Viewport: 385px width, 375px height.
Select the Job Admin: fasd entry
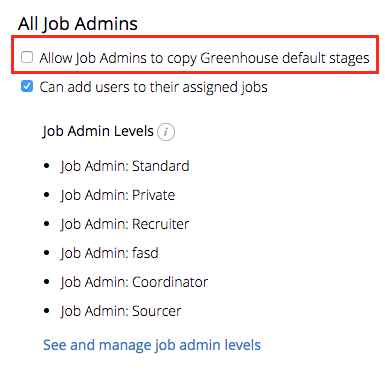point(109,253)
